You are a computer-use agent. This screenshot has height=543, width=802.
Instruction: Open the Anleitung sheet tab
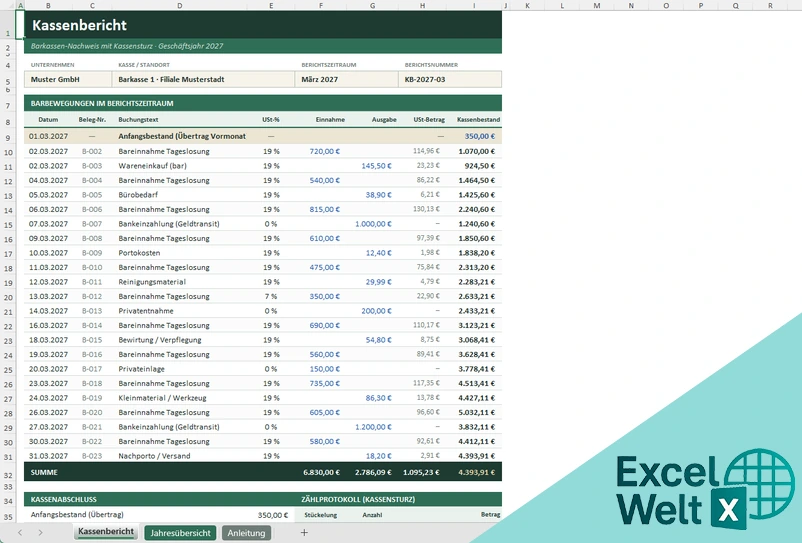tap(246, 533)
